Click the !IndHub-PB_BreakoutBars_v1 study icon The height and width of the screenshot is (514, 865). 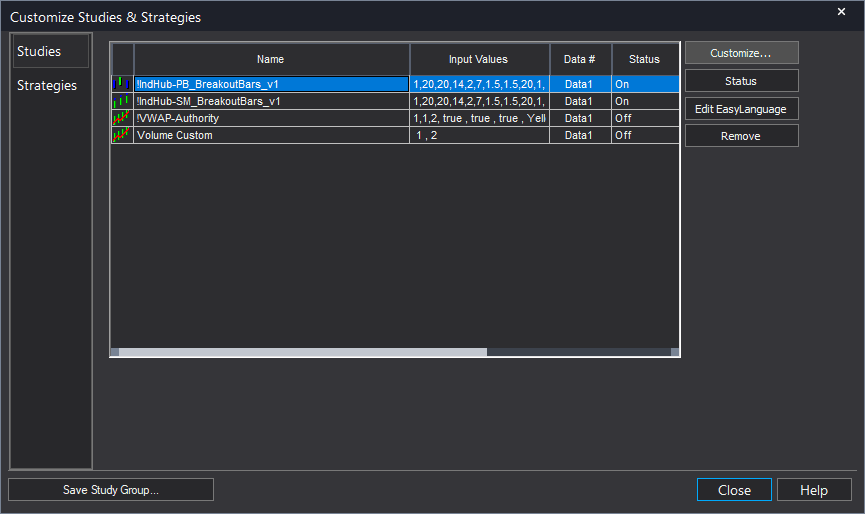click(x=122, y=84)
